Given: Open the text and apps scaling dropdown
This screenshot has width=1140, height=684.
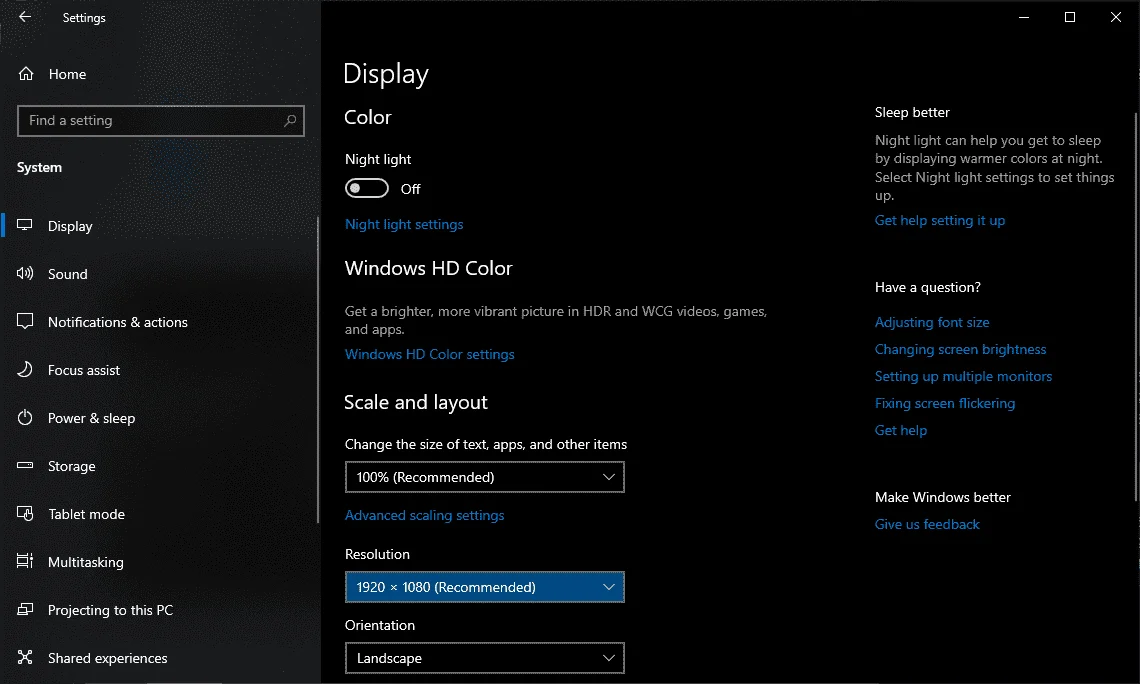Looking at the screenshot, I should [x=484, y=477].
